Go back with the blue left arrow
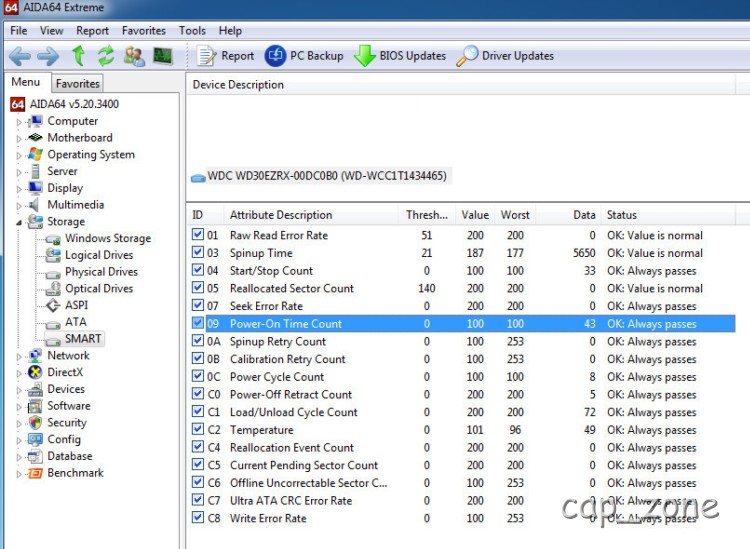750x549 pixels. point(20,56)
